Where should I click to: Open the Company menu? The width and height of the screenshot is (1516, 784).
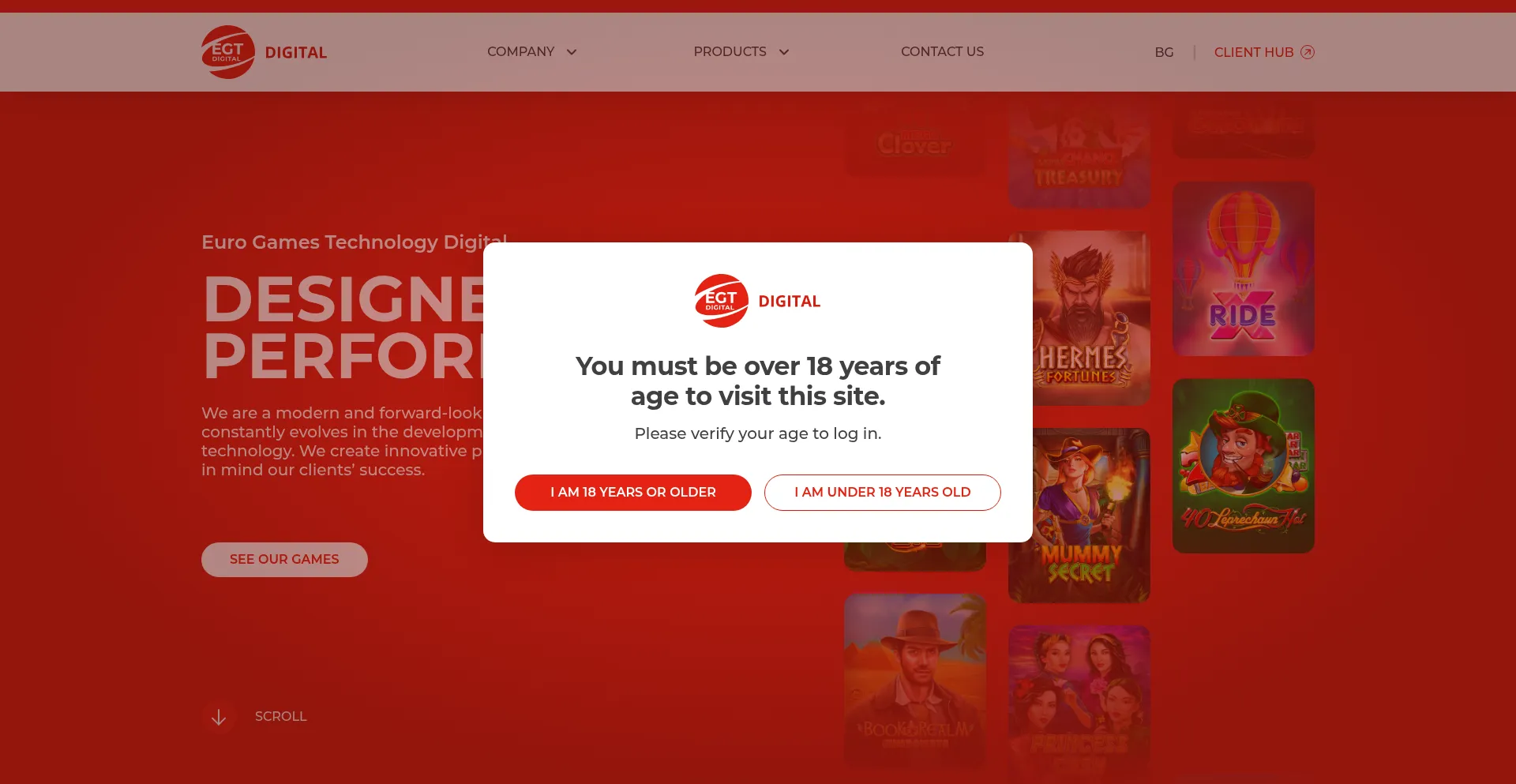coord(520,51)
